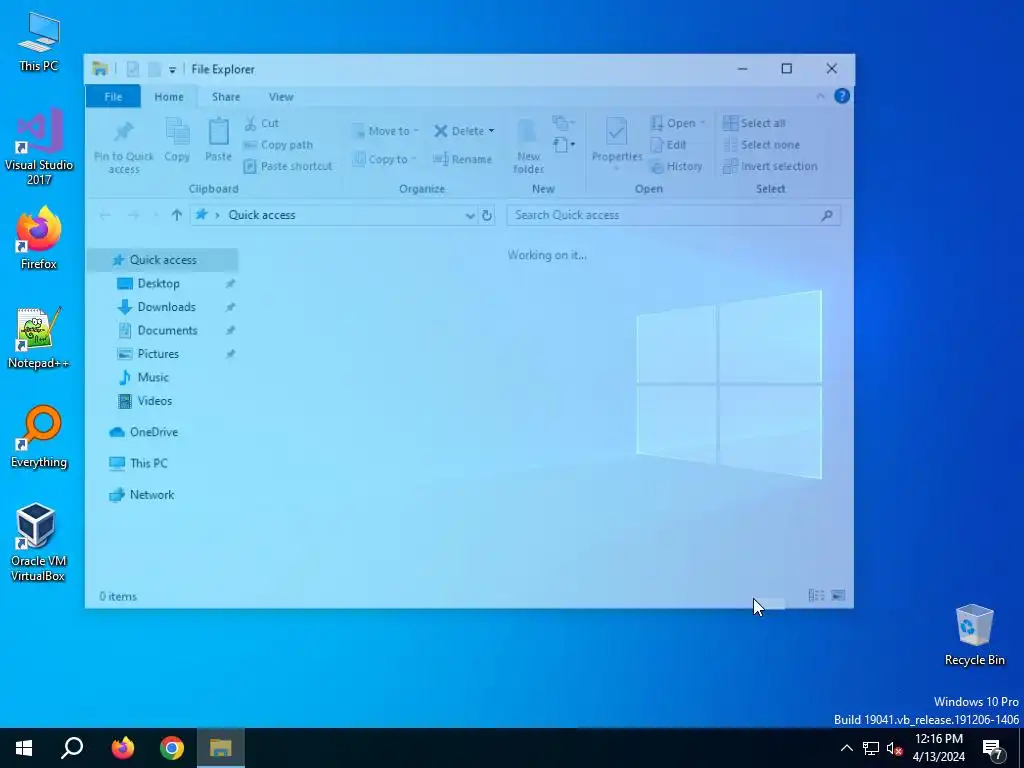Switch to details view in status bar

[x=816, y=595]
